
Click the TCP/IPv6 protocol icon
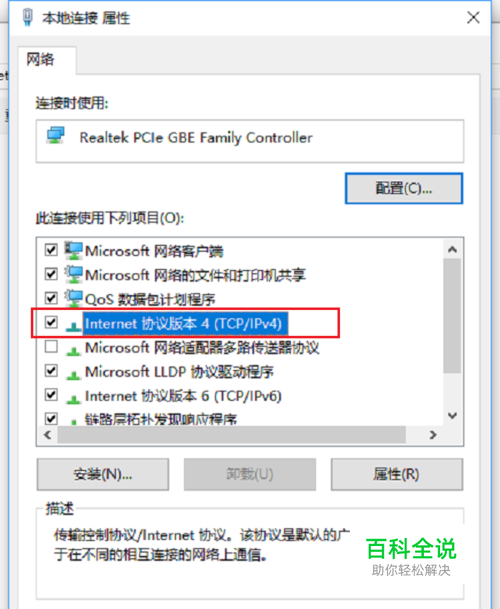(73, 398)
